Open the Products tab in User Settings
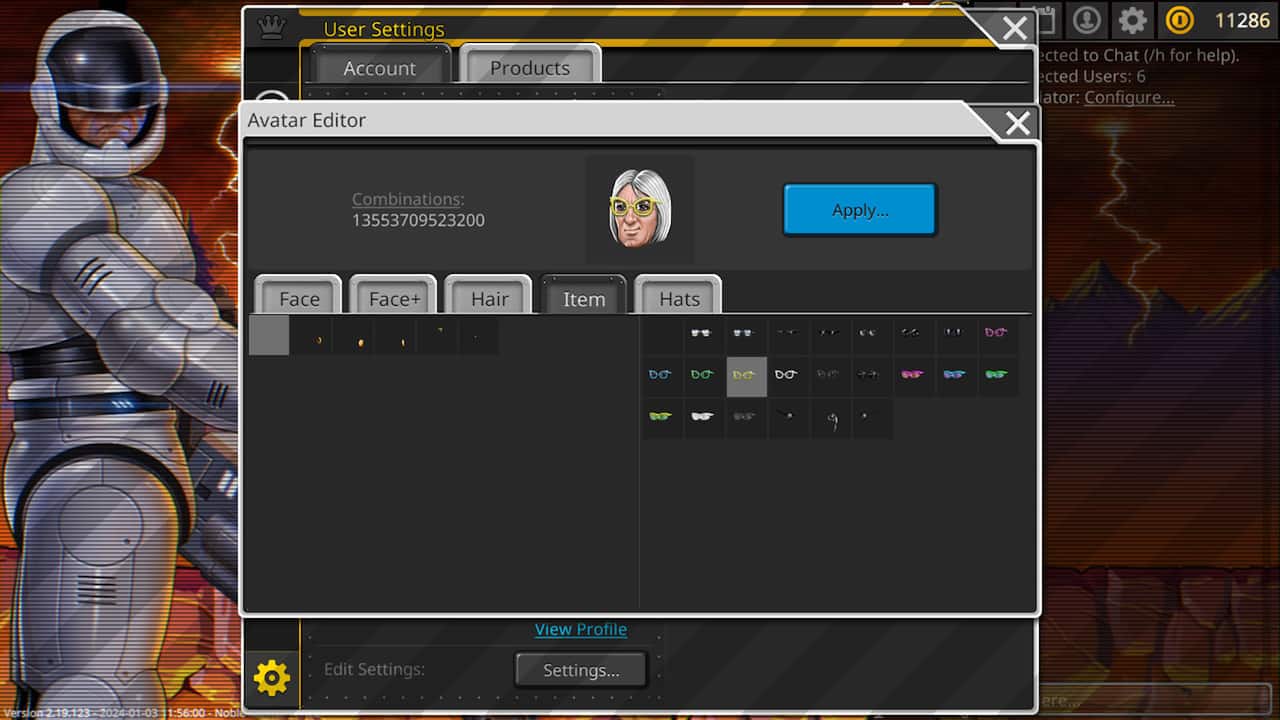Viewport: 1280px width, 720px height. (x=530, y=67)
